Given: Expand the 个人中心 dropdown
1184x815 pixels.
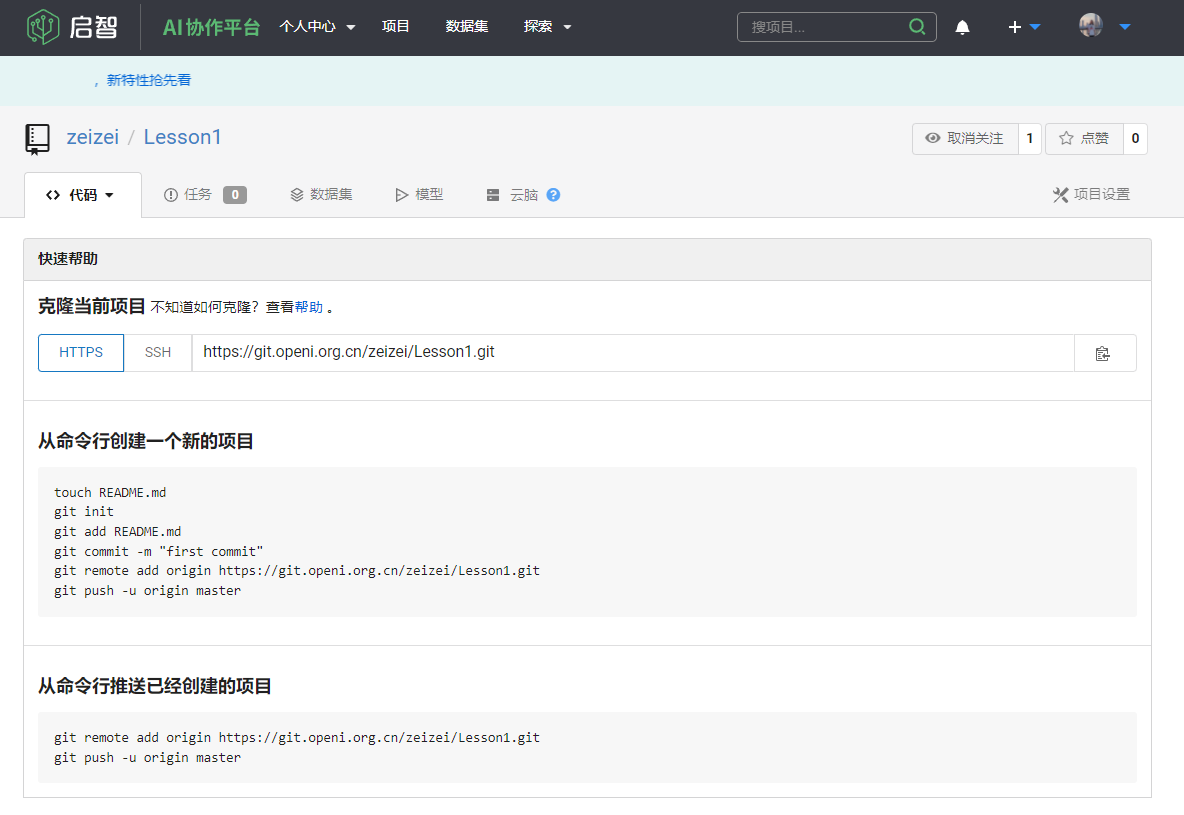Looking at the screenshot, I should point(350,27).
